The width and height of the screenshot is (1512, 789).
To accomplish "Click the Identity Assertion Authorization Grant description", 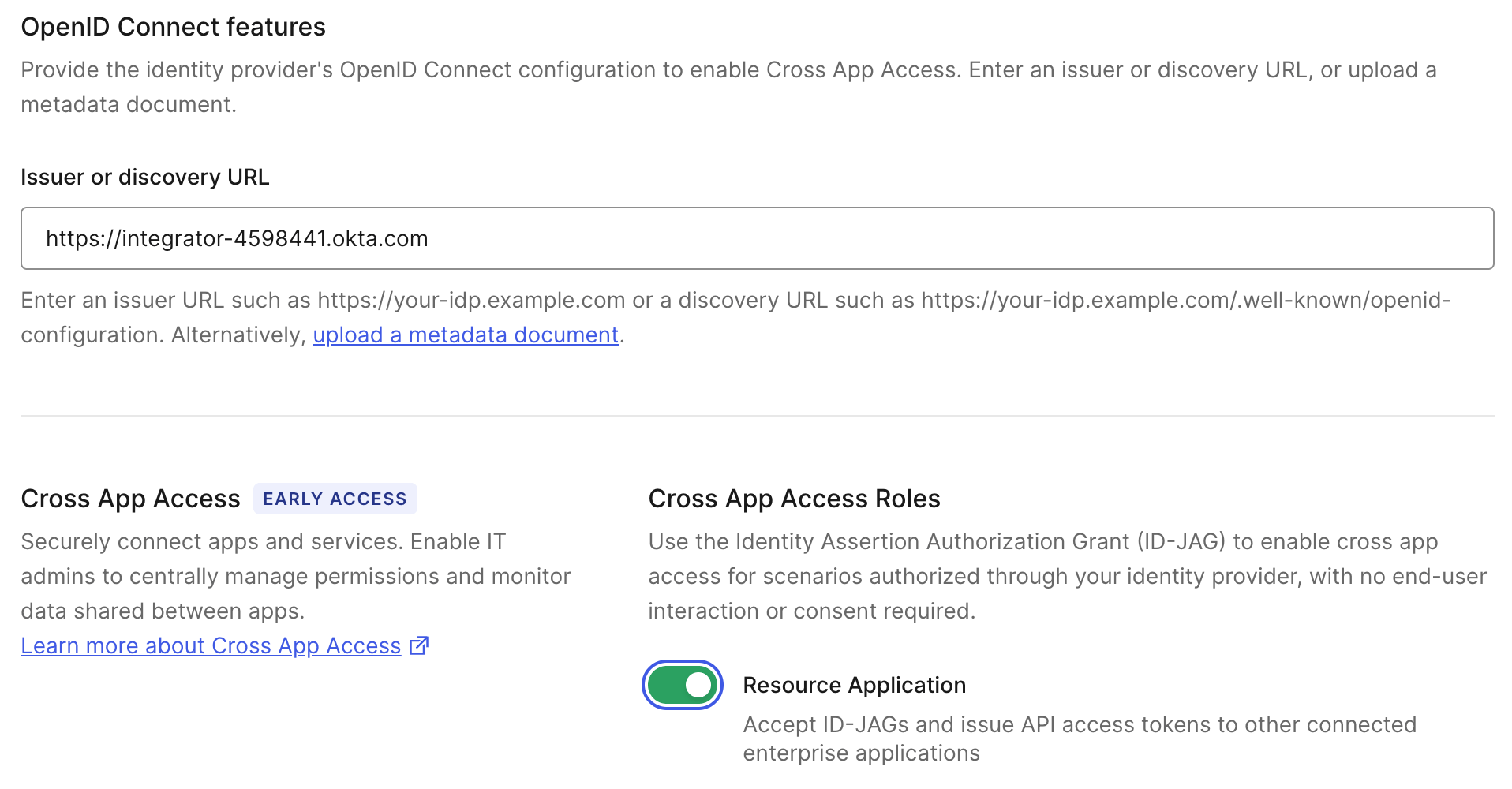I will tap(1067, 576).
